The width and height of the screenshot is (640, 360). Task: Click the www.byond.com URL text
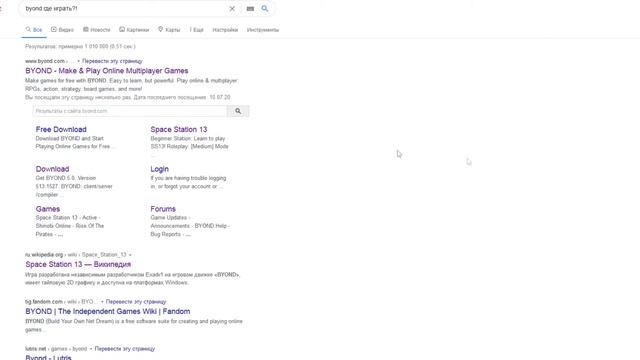(x=45, y=61)
